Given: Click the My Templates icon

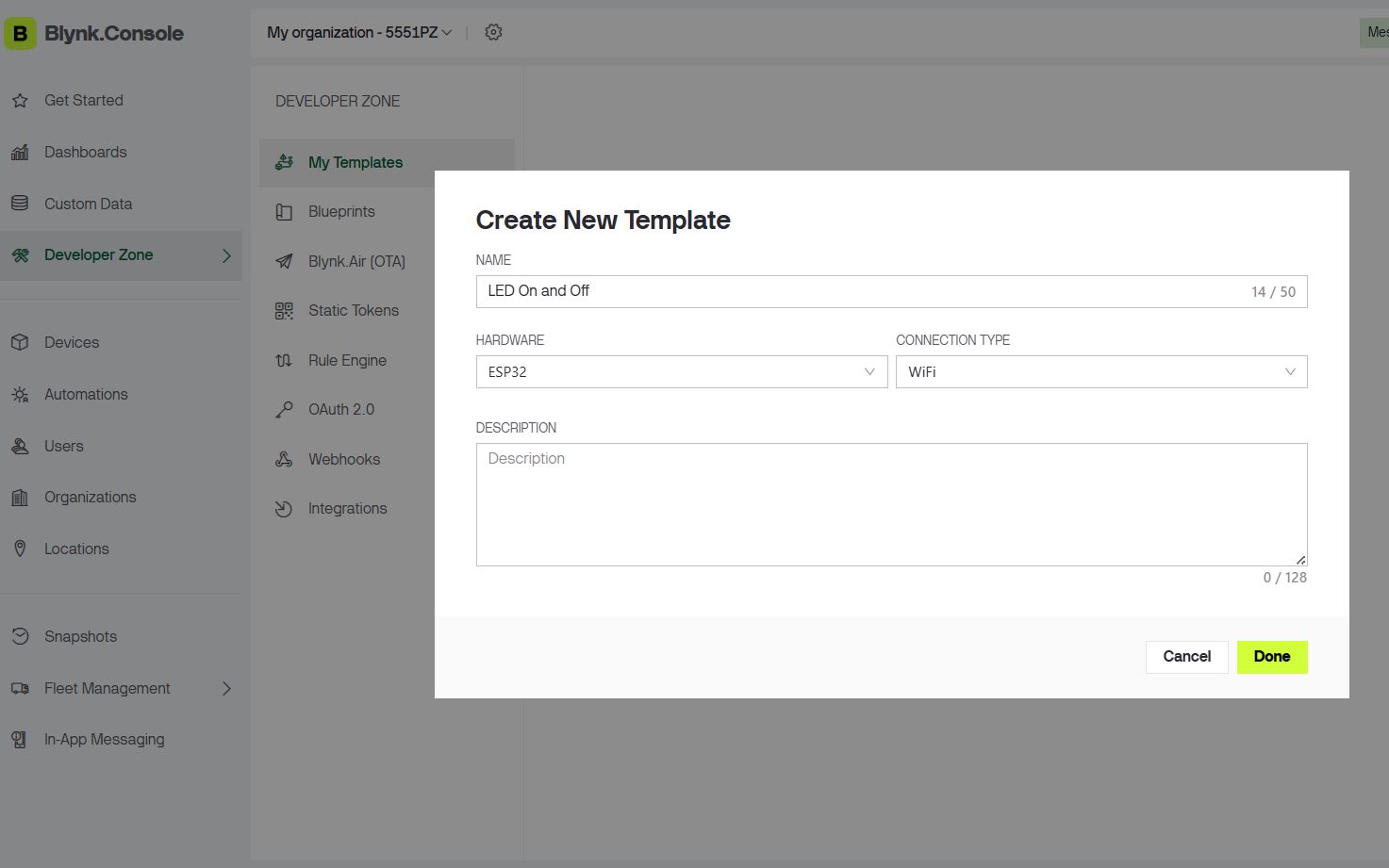Looking at the screenshot, I should 284,162.
